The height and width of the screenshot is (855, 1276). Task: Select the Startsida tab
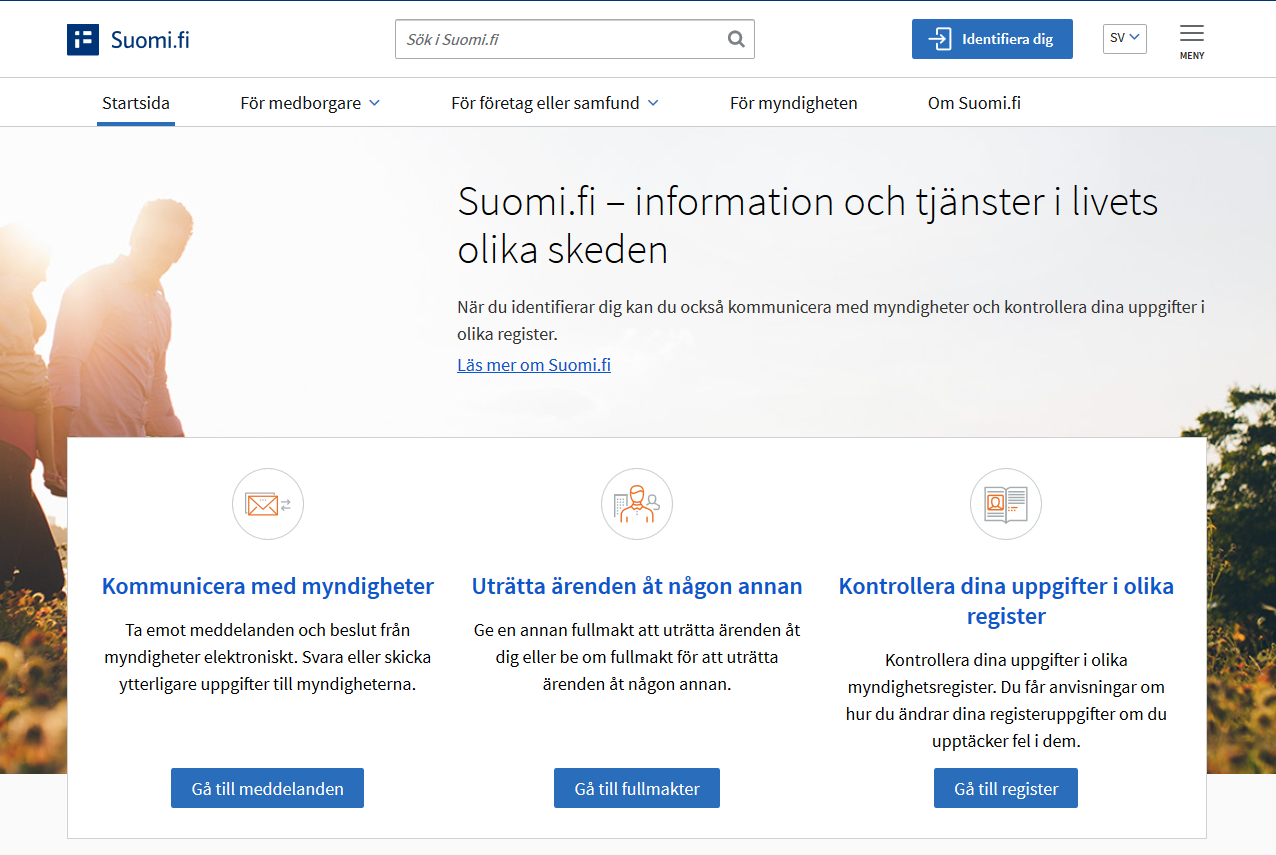point(136,103)
